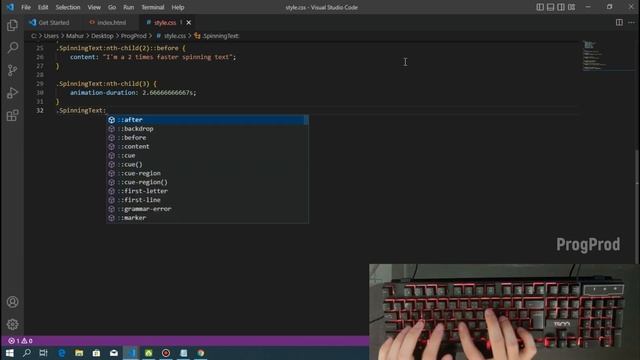Open the Go menu

click(x=112, y=7)
